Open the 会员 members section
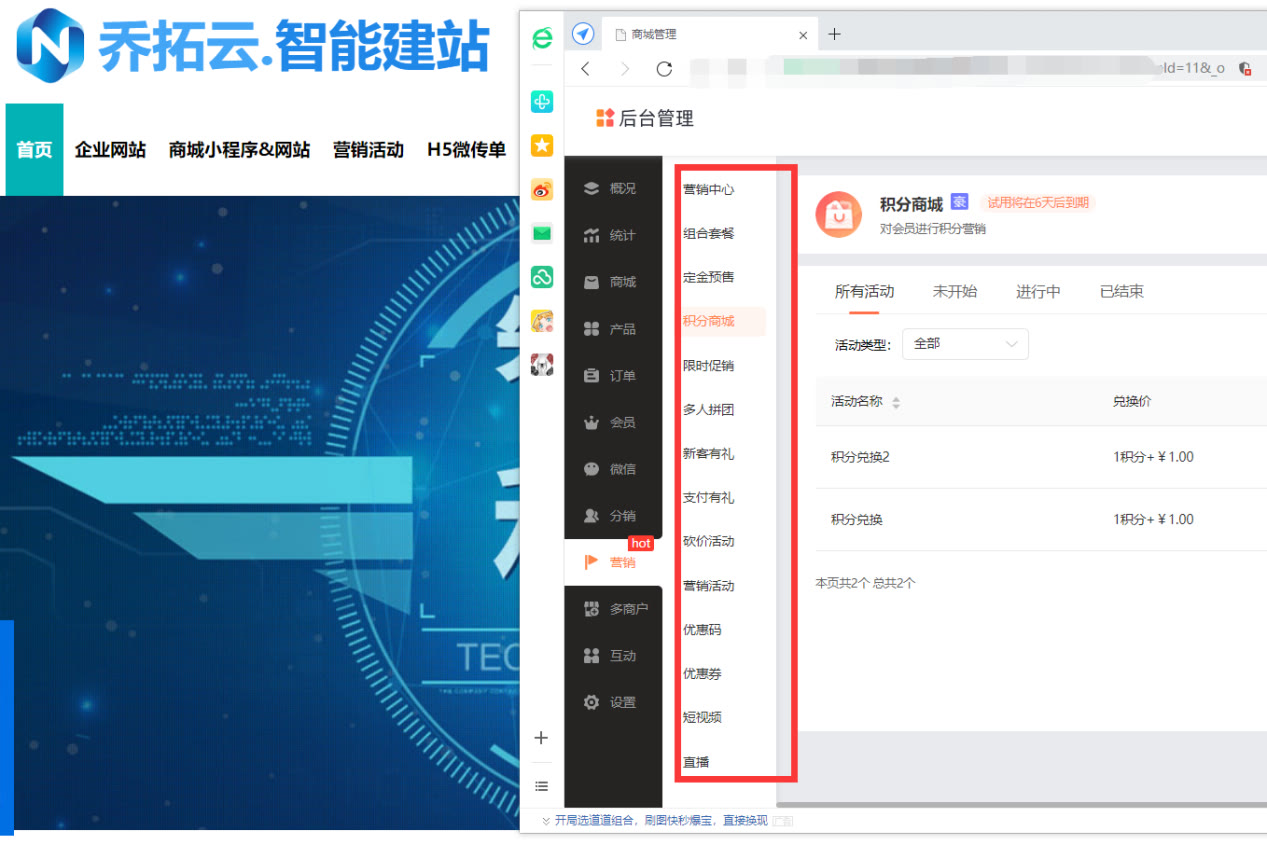1267x845 pixels. 611,422
